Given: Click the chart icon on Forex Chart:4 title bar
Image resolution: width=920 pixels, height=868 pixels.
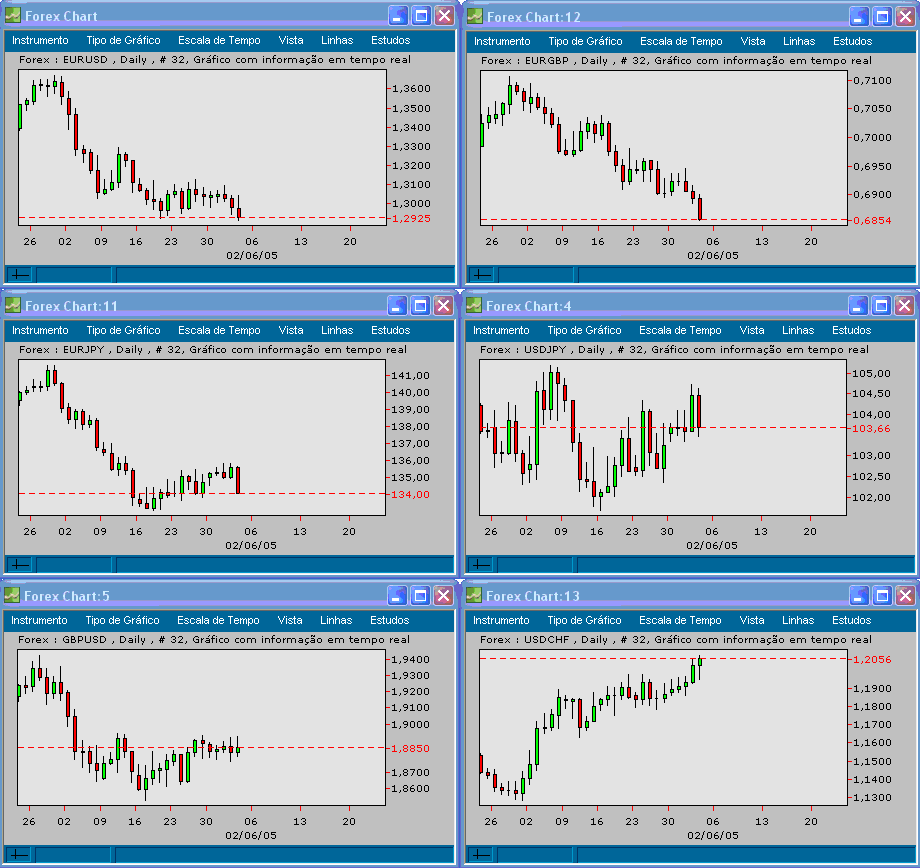Looking at the screenshot, I should [x=476, y=305].
